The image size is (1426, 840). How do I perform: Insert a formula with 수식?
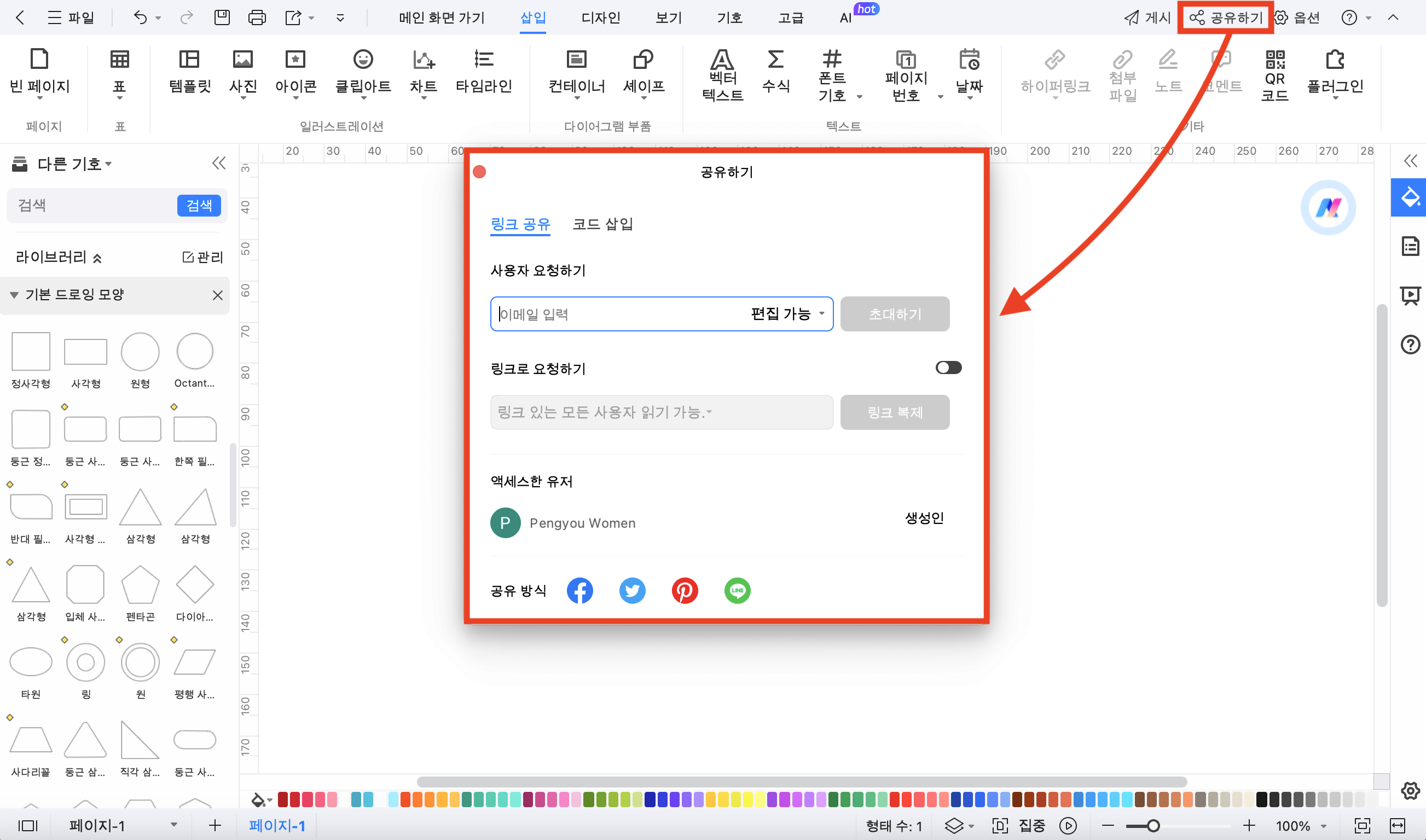point(776,71)
